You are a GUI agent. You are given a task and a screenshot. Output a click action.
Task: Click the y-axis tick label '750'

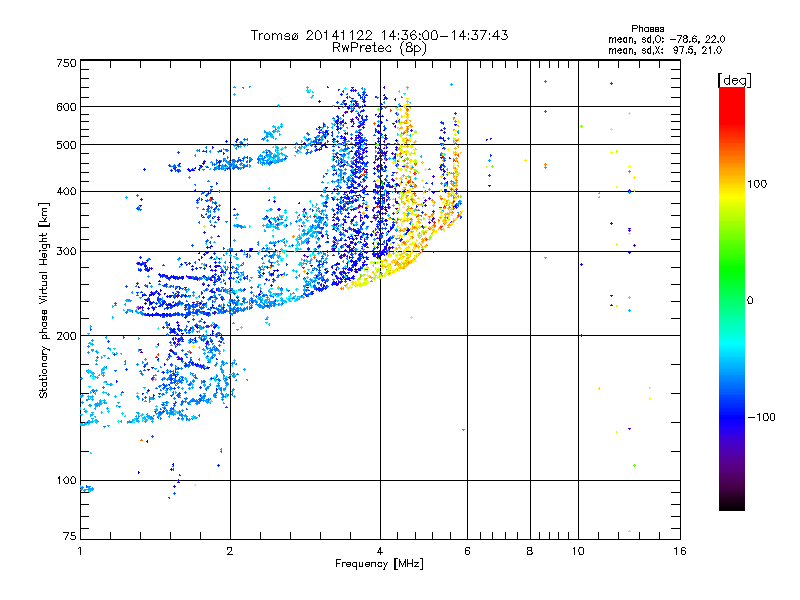(66, 63)
